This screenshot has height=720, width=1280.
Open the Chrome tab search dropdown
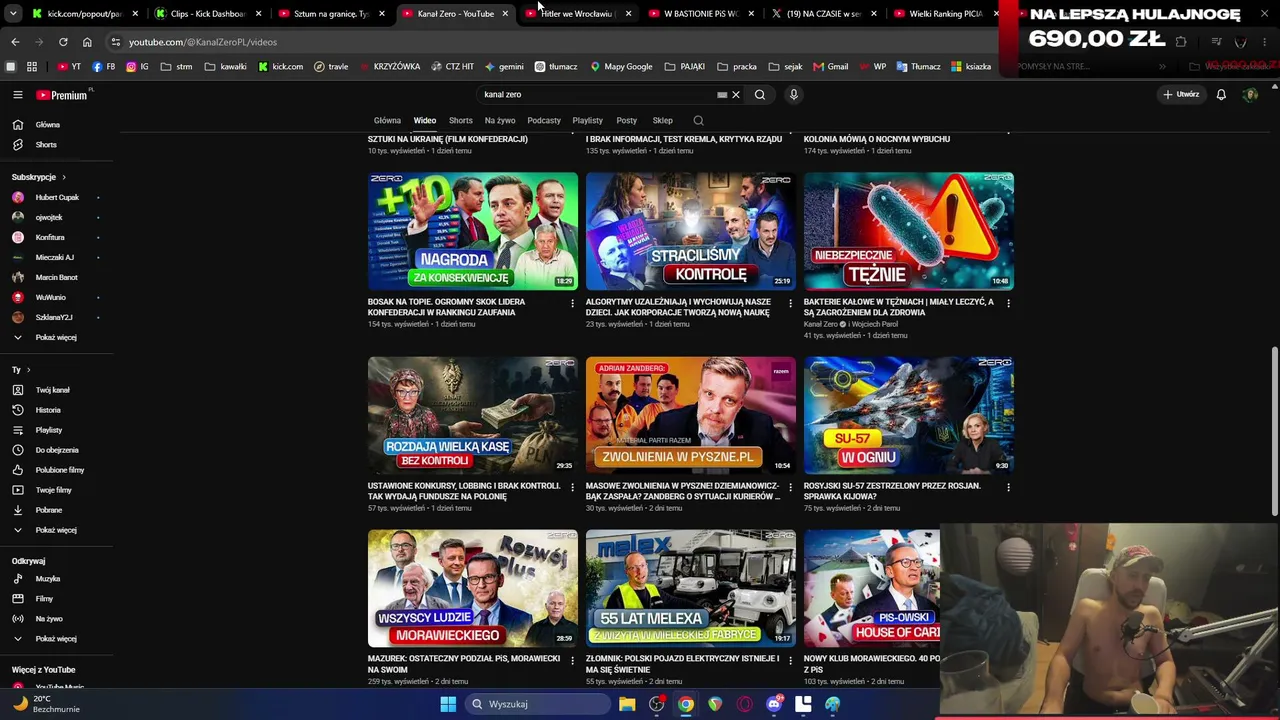(14, 14)
